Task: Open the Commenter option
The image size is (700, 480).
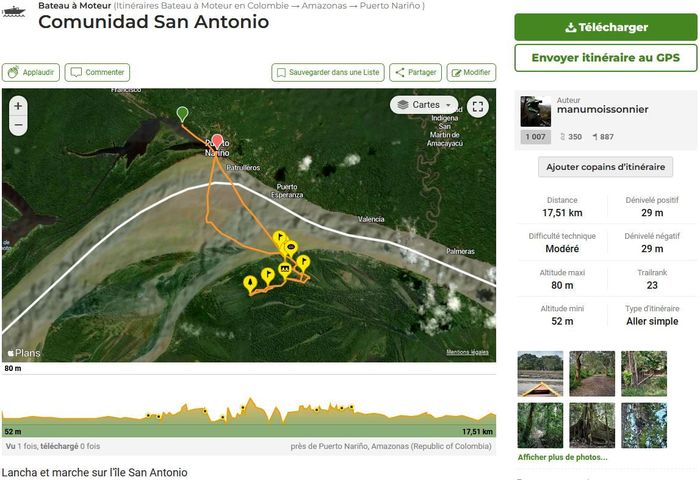Action: (x=97, y=72)
